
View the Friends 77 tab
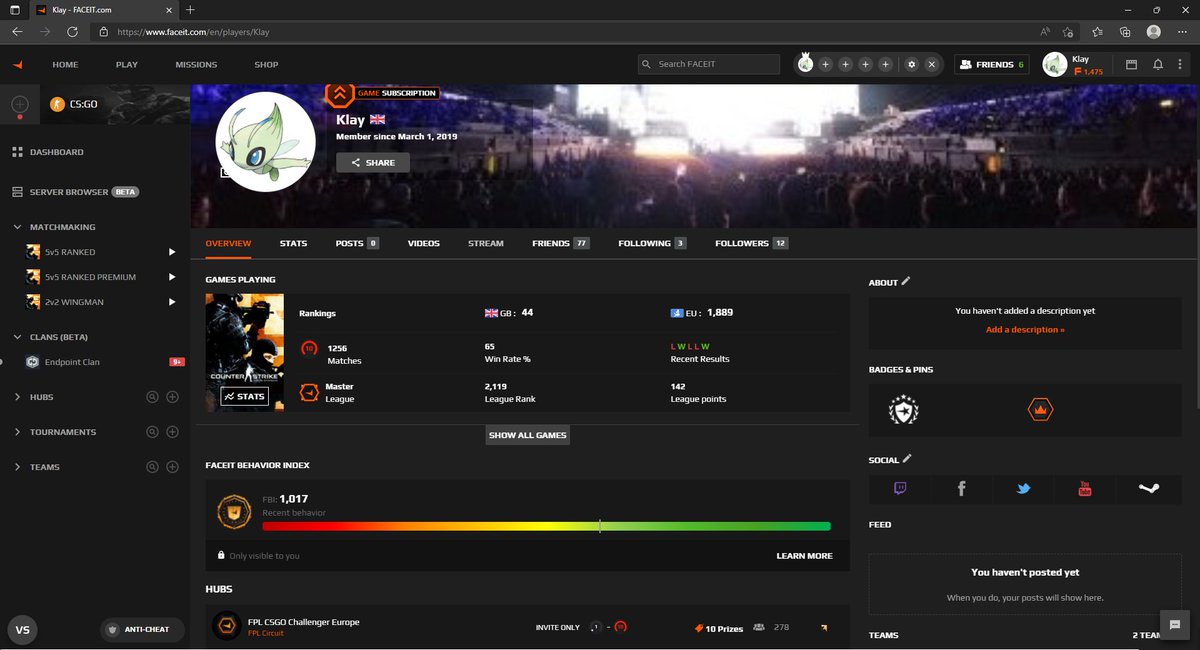pos(561,243)
